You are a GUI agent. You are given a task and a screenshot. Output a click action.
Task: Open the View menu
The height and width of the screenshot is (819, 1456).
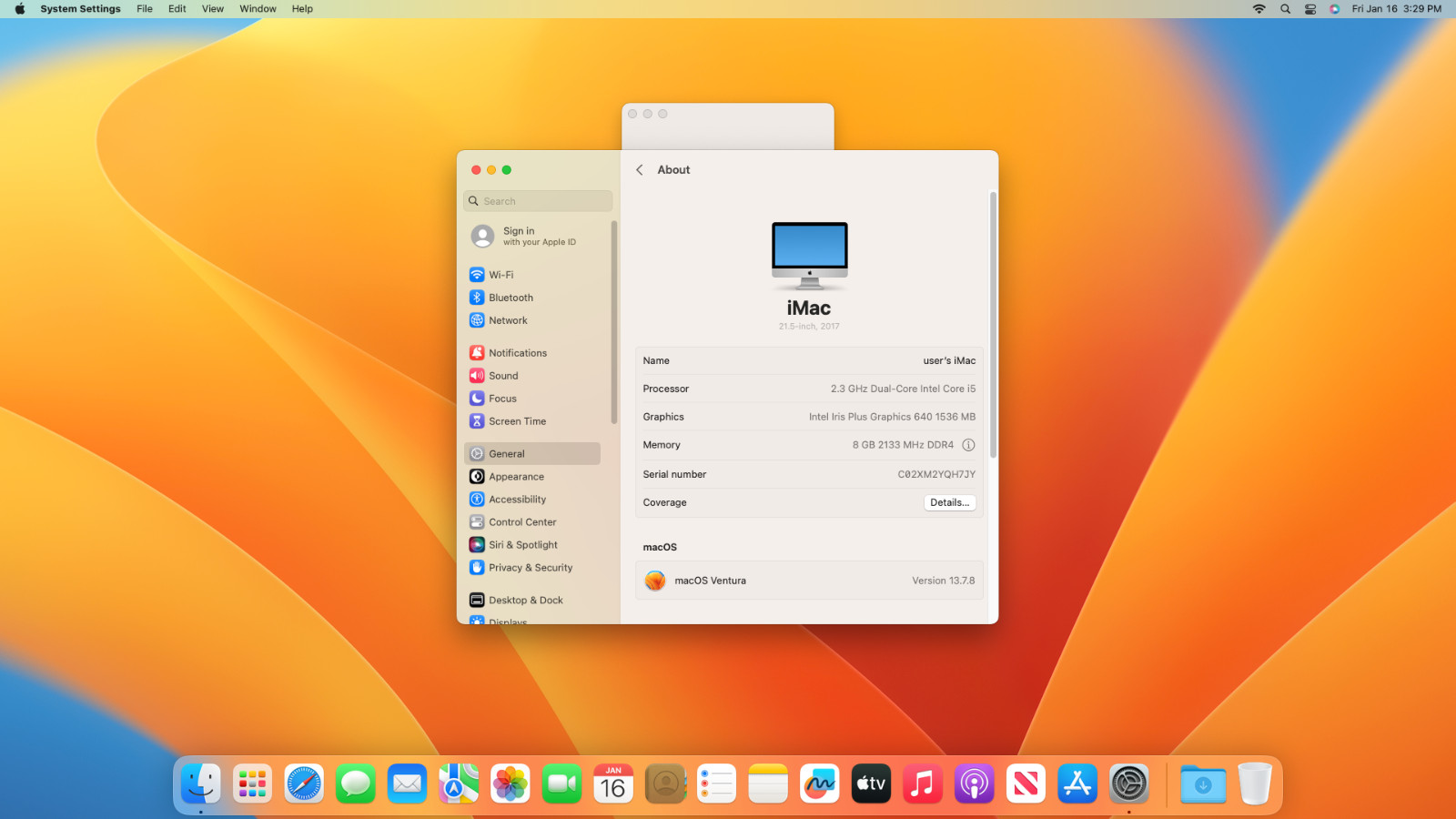tap(212, 9)
